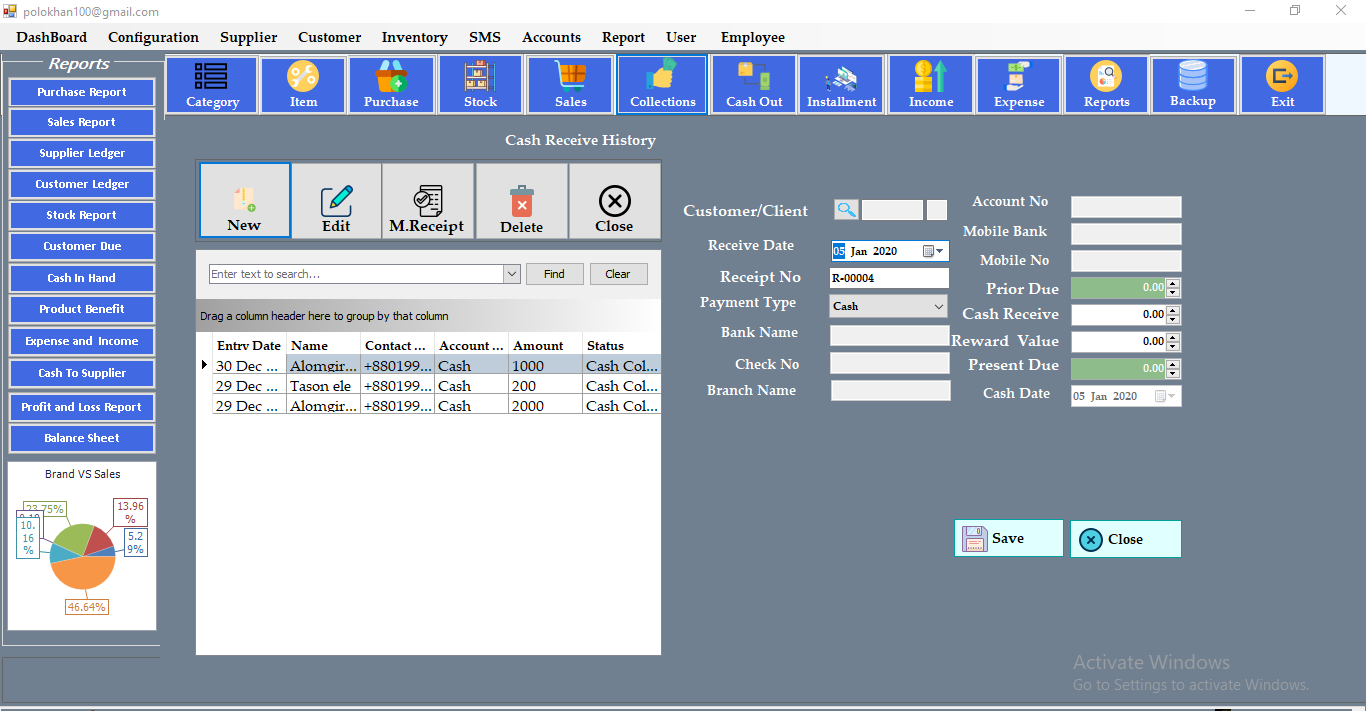
Task: Launch the Backup toolbar icon
Action: pyautogui.click(x=1194, y=84)
